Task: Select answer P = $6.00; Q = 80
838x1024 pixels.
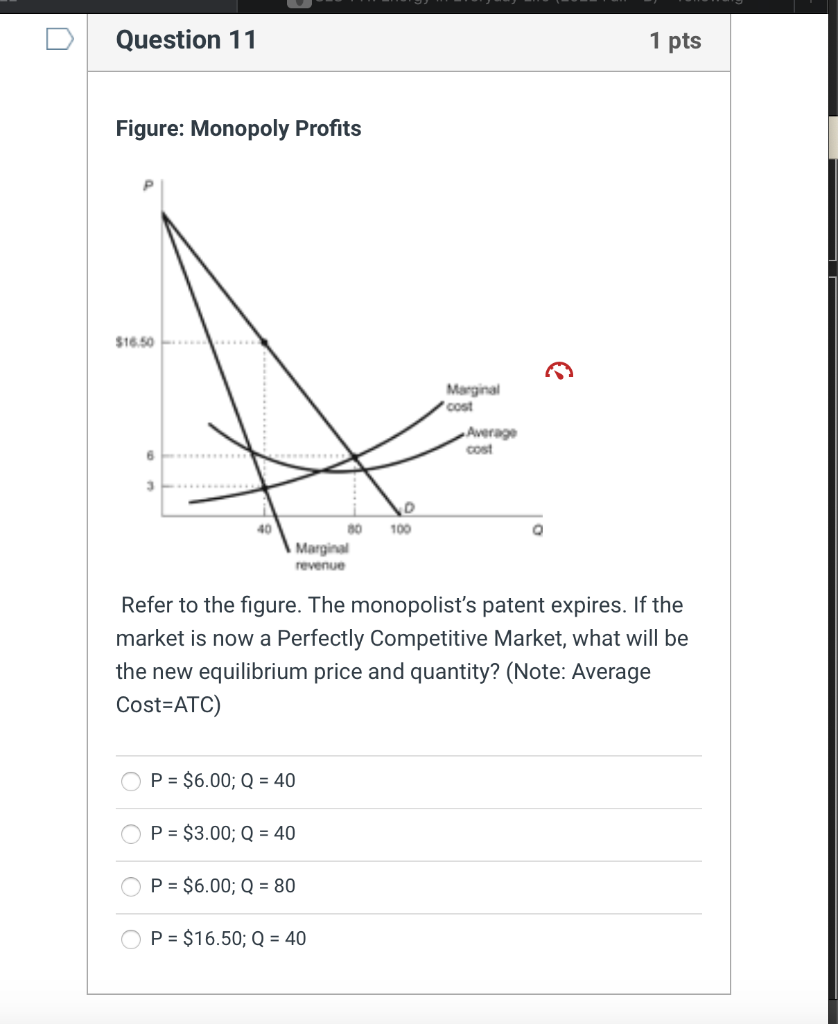Action: [130, 886]
